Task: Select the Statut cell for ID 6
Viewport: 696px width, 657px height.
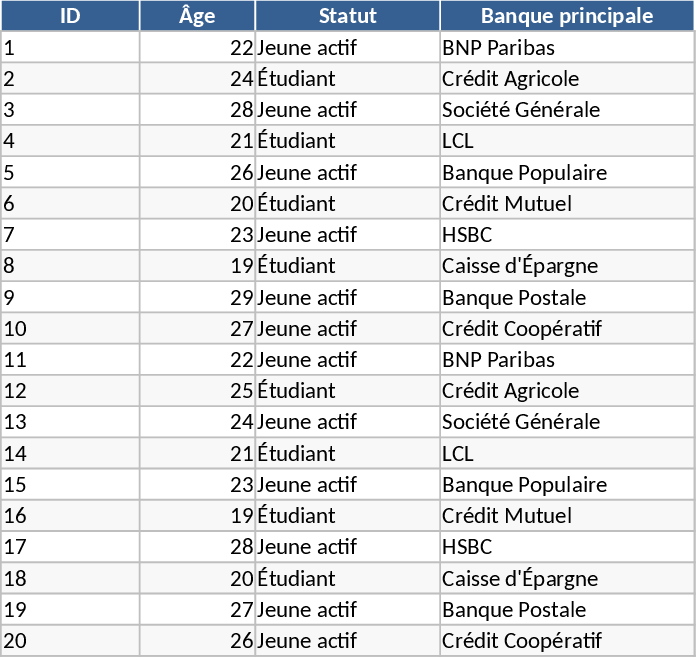Action: (347, 204)
